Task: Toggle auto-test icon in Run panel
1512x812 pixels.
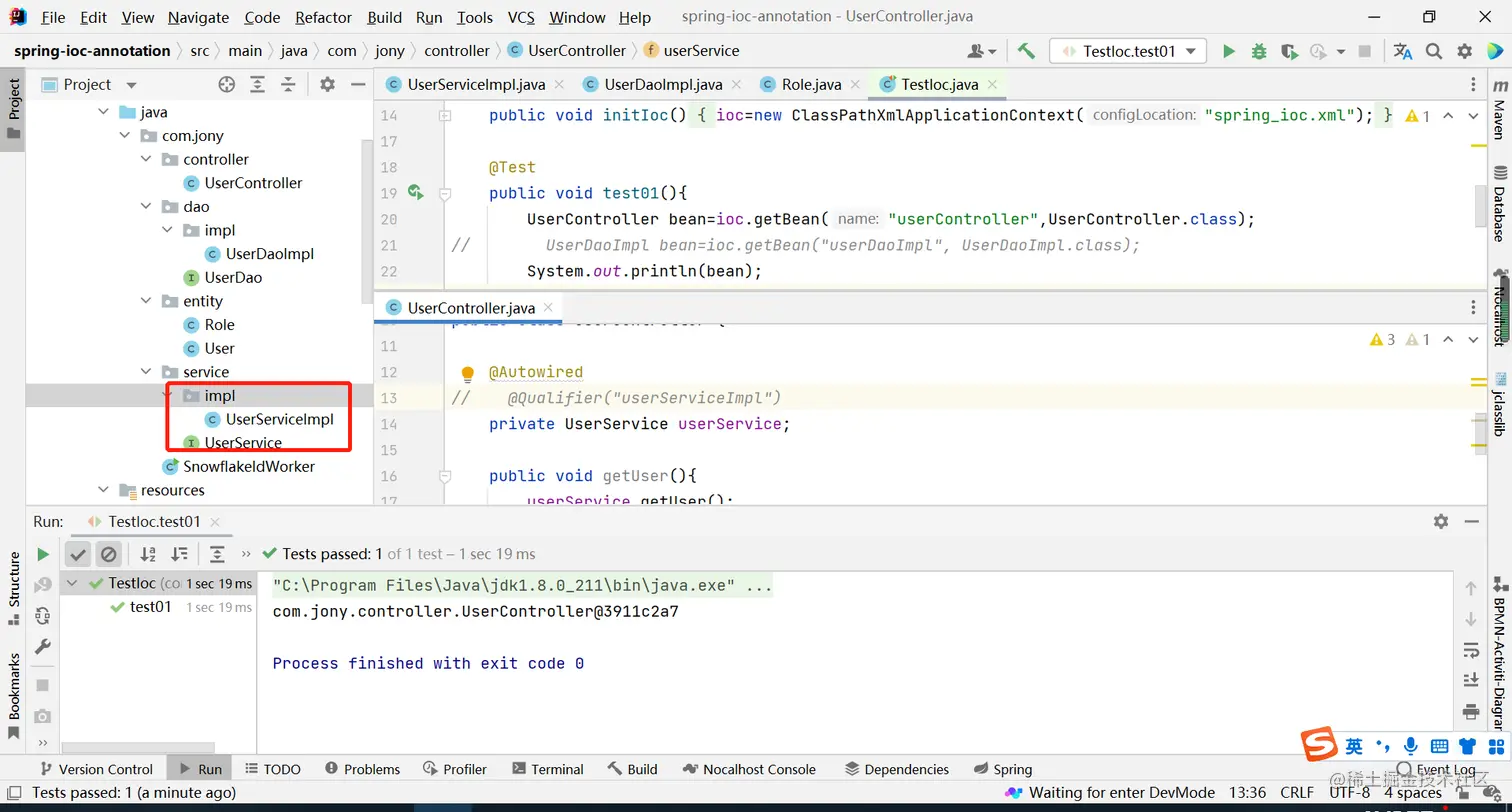Action: [x=42, y=616]
